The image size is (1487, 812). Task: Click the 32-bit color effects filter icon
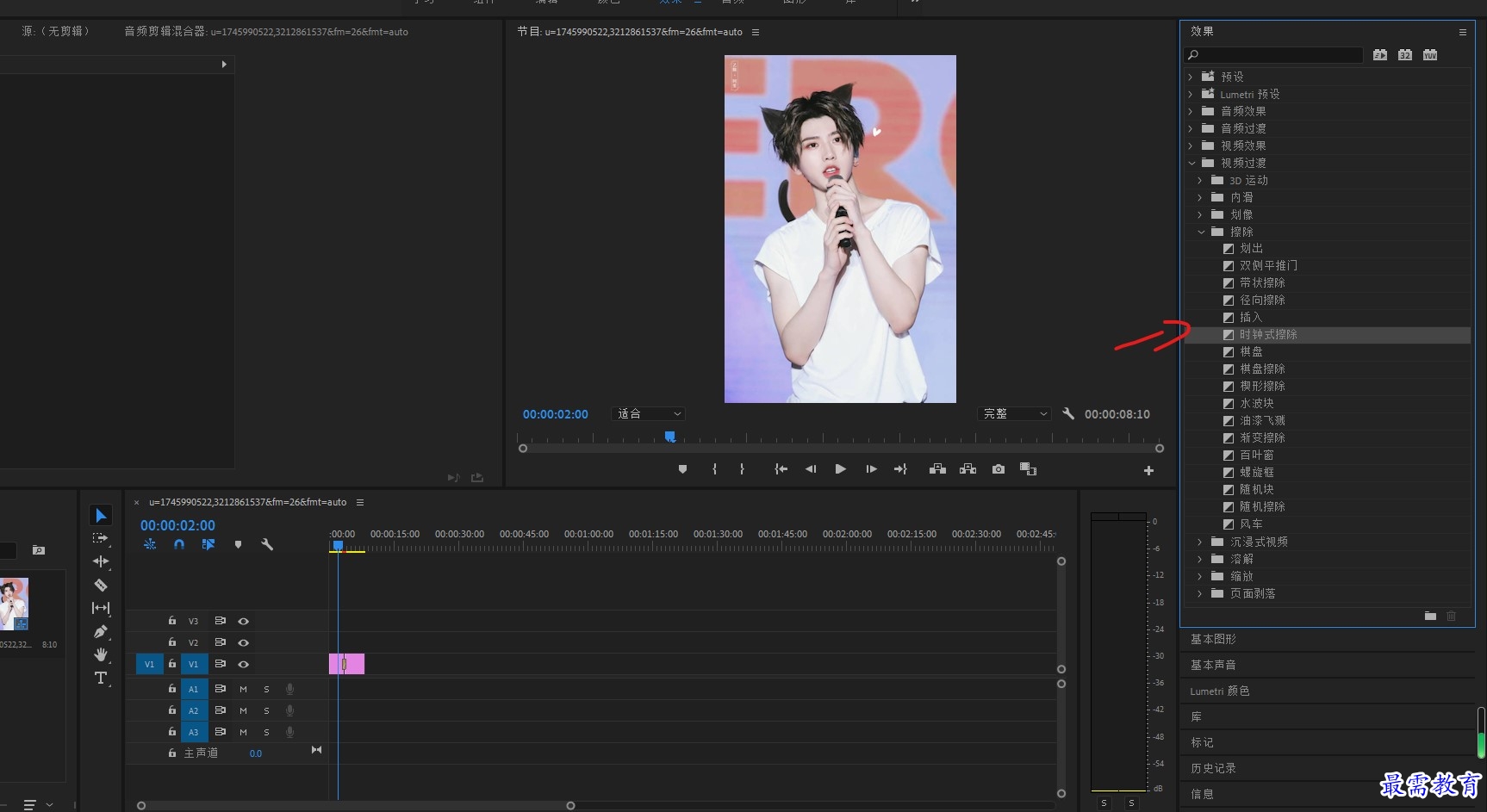pyautogui.click(x=1405, y=55)
